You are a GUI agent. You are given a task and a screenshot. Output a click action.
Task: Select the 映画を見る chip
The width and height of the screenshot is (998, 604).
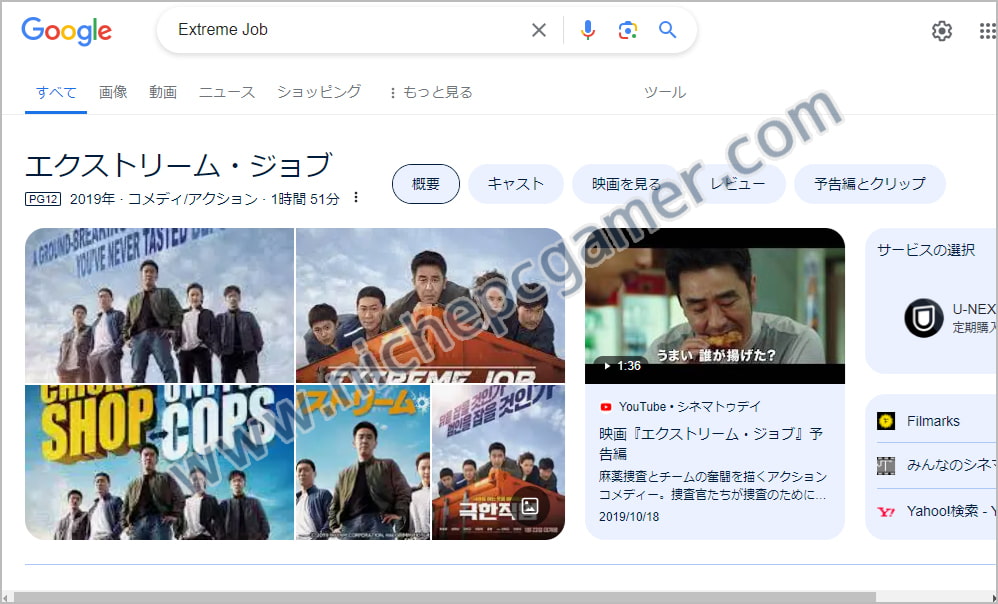[x=626, y=184]
